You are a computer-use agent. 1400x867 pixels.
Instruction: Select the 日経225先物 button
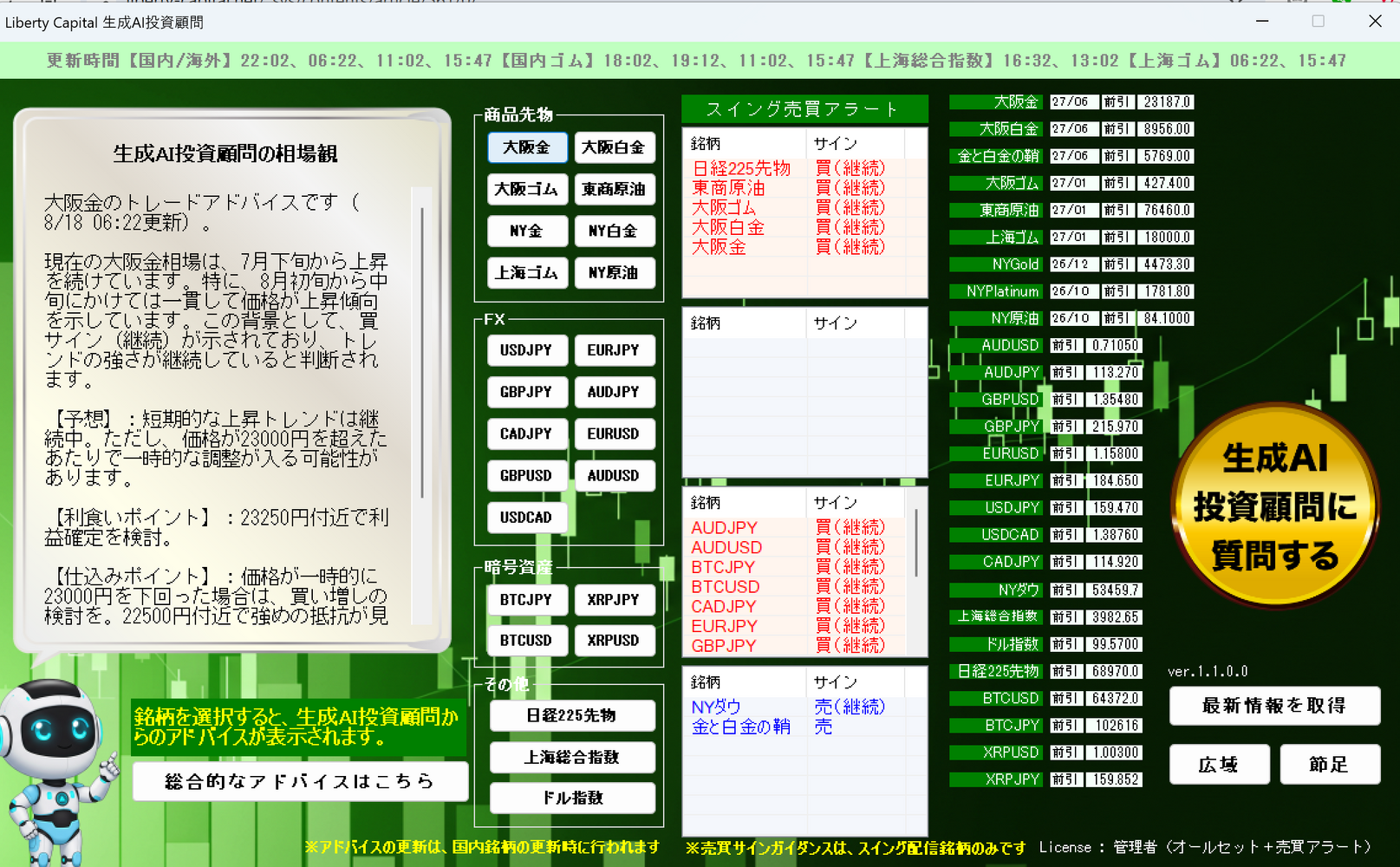[x=572, y=715]
